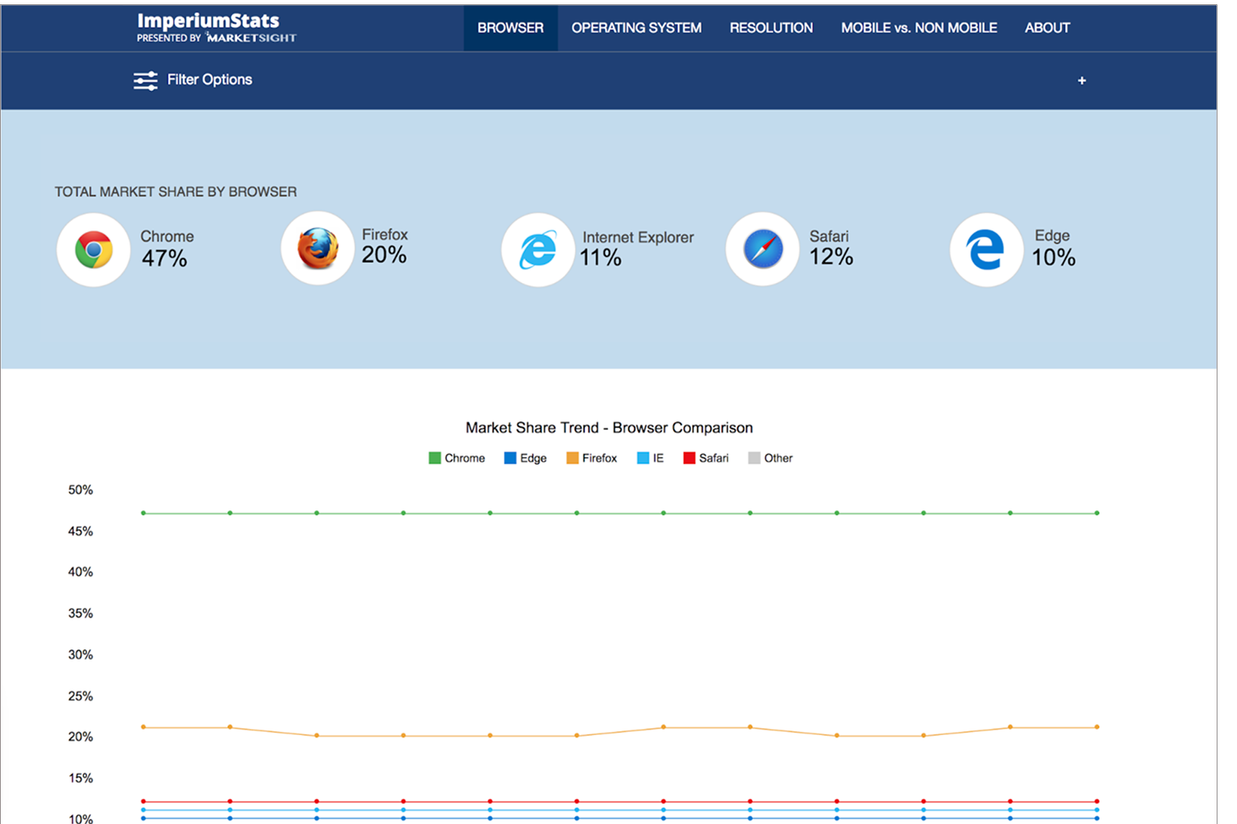Click Edge 10% market share text
The width and height of the screenshot is (1237, 824).
pyautogui.click(x=1054, y=248)
